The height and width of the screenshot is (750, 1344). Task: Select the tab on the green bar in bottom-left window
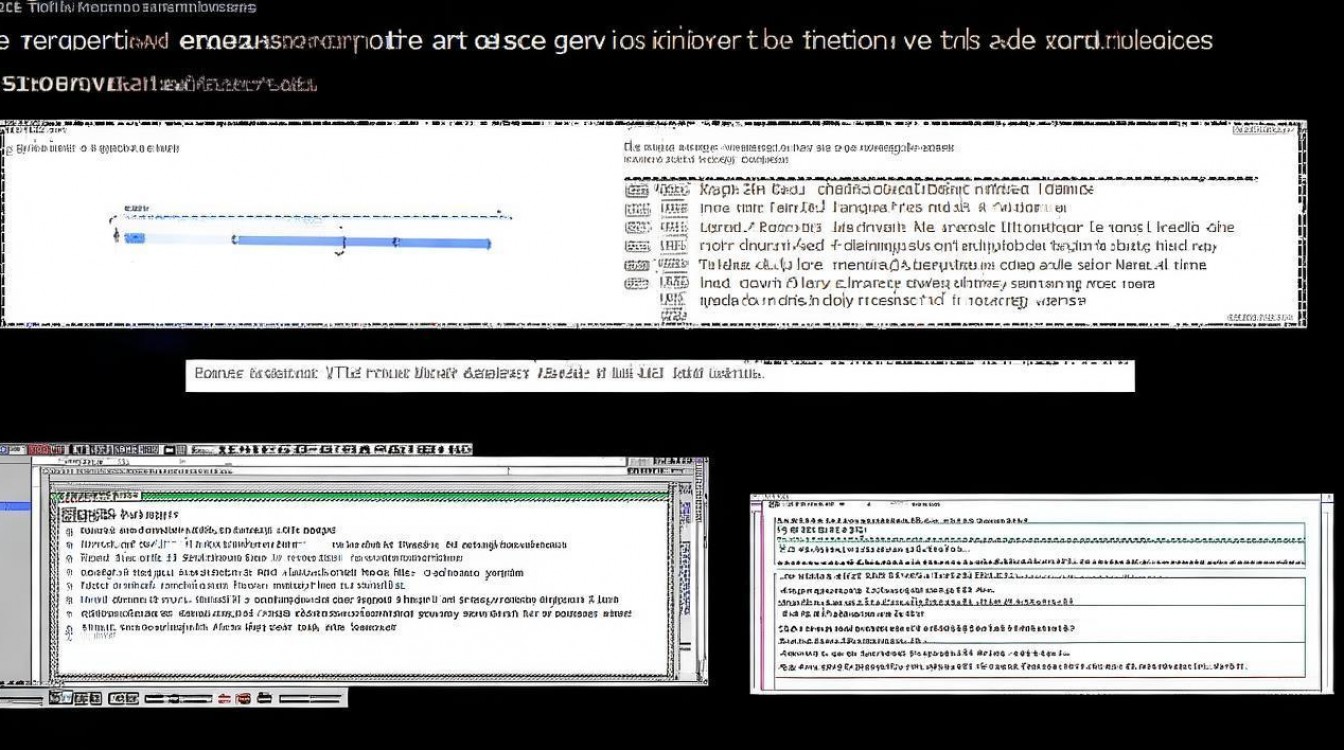point(96,495)
